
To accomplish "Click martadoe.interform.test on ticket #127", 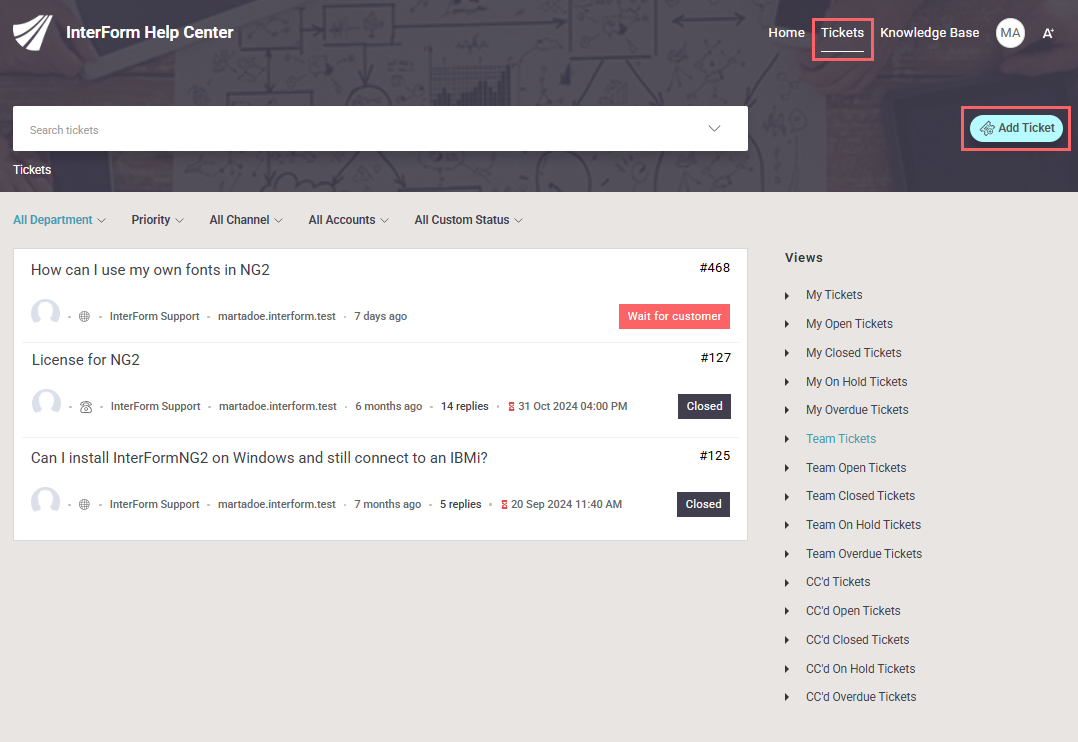I will coord(278,406).
